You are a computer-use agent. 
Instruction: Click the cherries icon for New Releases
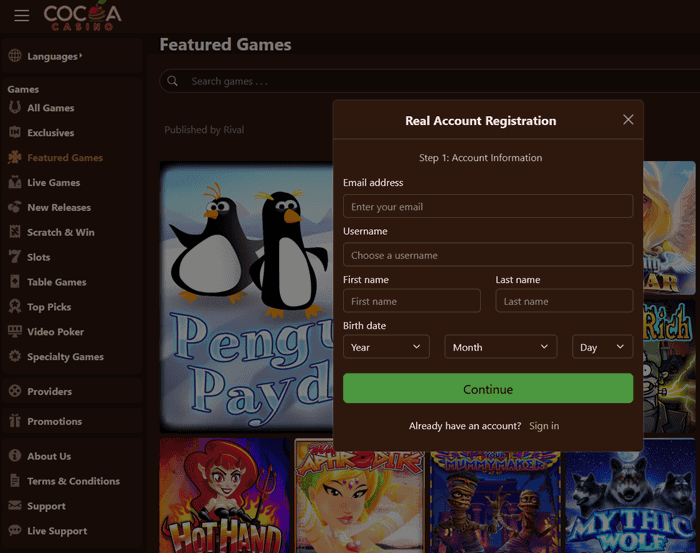[15, 207]
